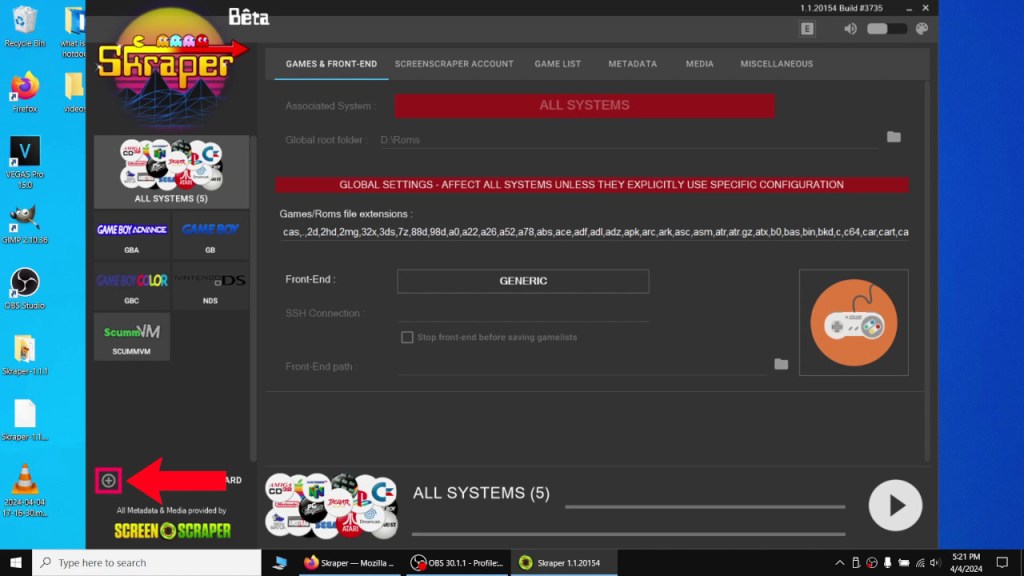The image size is (1024, 576).
Task: Open the theme palette icon in the title bar
Action: pyautogui.click(x=921, y=30)
